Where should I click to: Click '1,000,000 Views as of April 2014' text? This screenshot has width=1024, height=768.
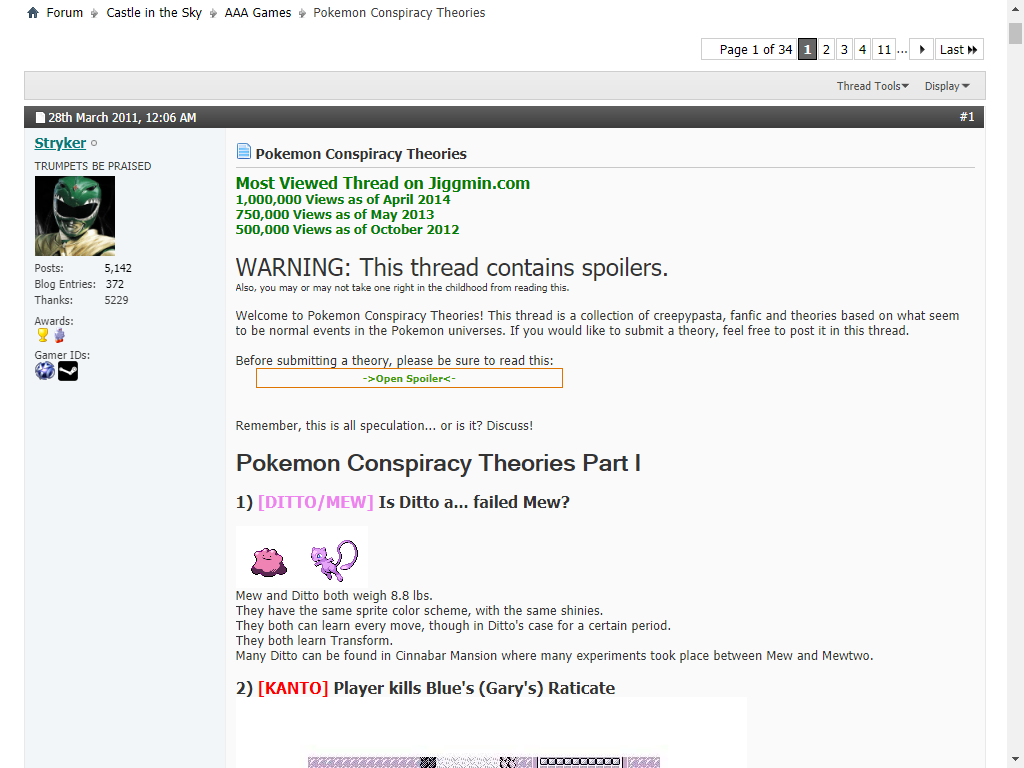point(343,200)
